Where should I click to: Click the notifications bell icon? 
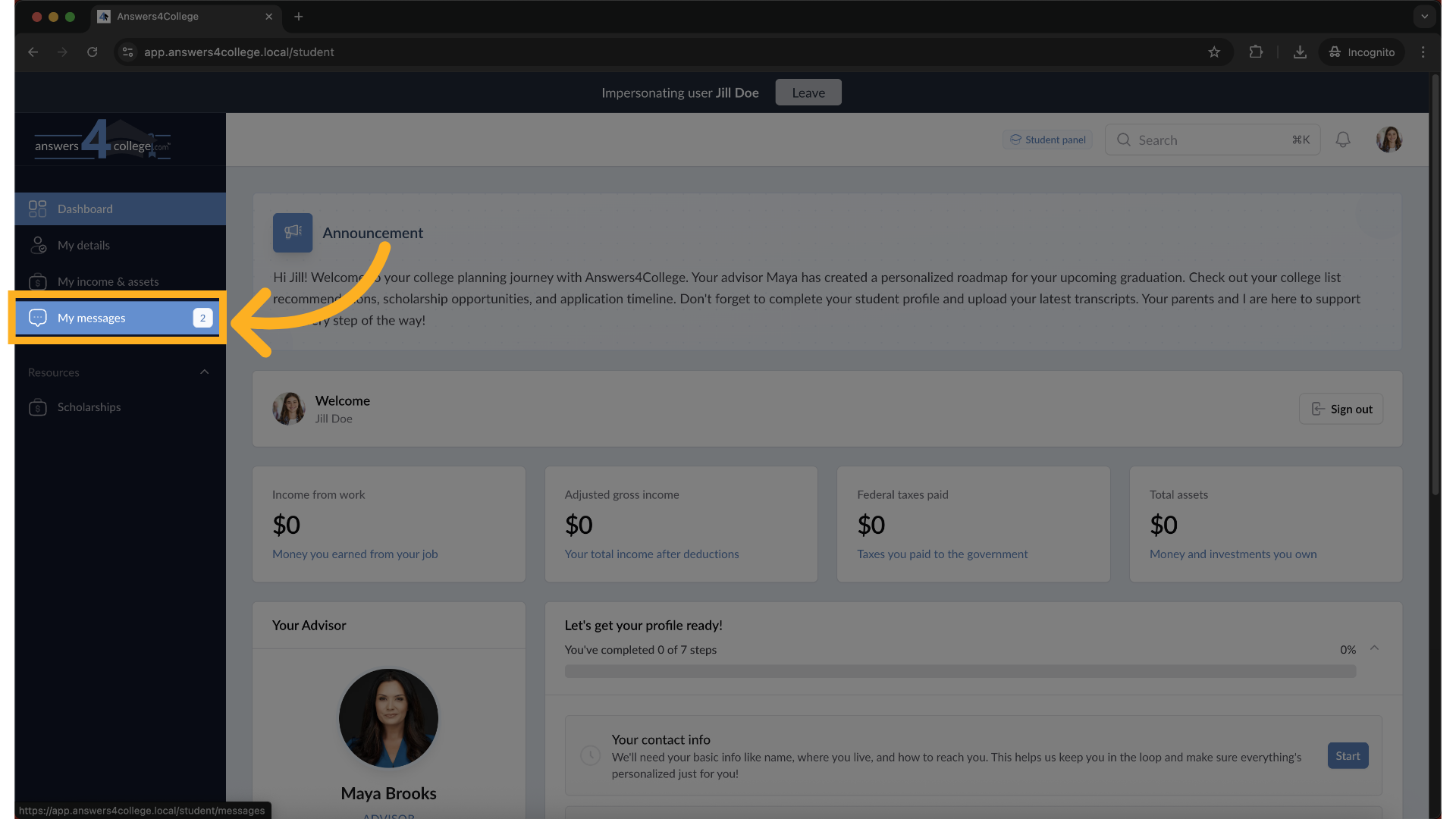(x=1342, y=140)
